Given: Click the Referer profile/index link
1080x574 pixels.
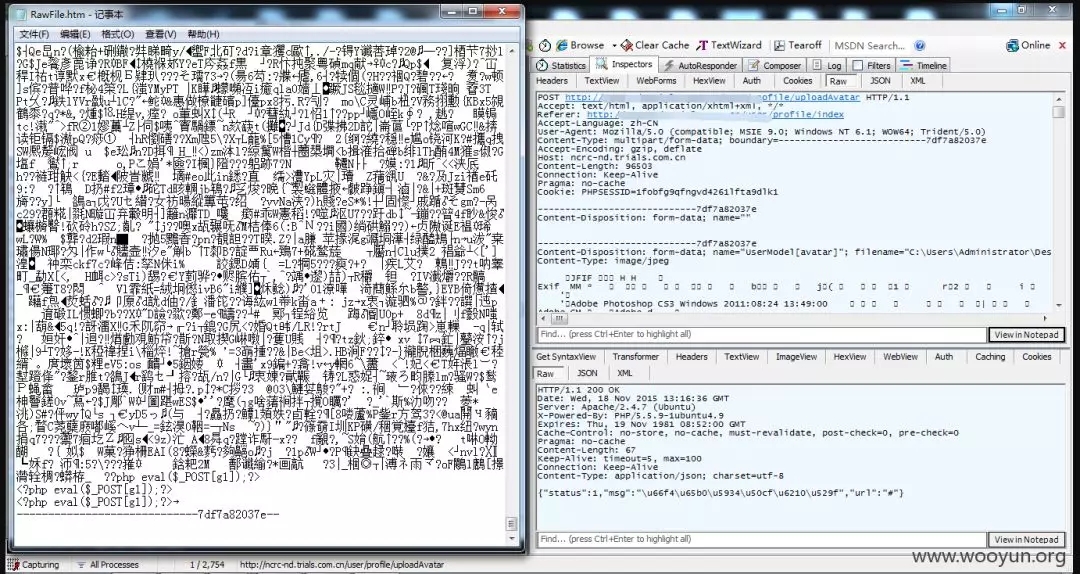Looking at the screenshot, I should [x=715, y=114].
